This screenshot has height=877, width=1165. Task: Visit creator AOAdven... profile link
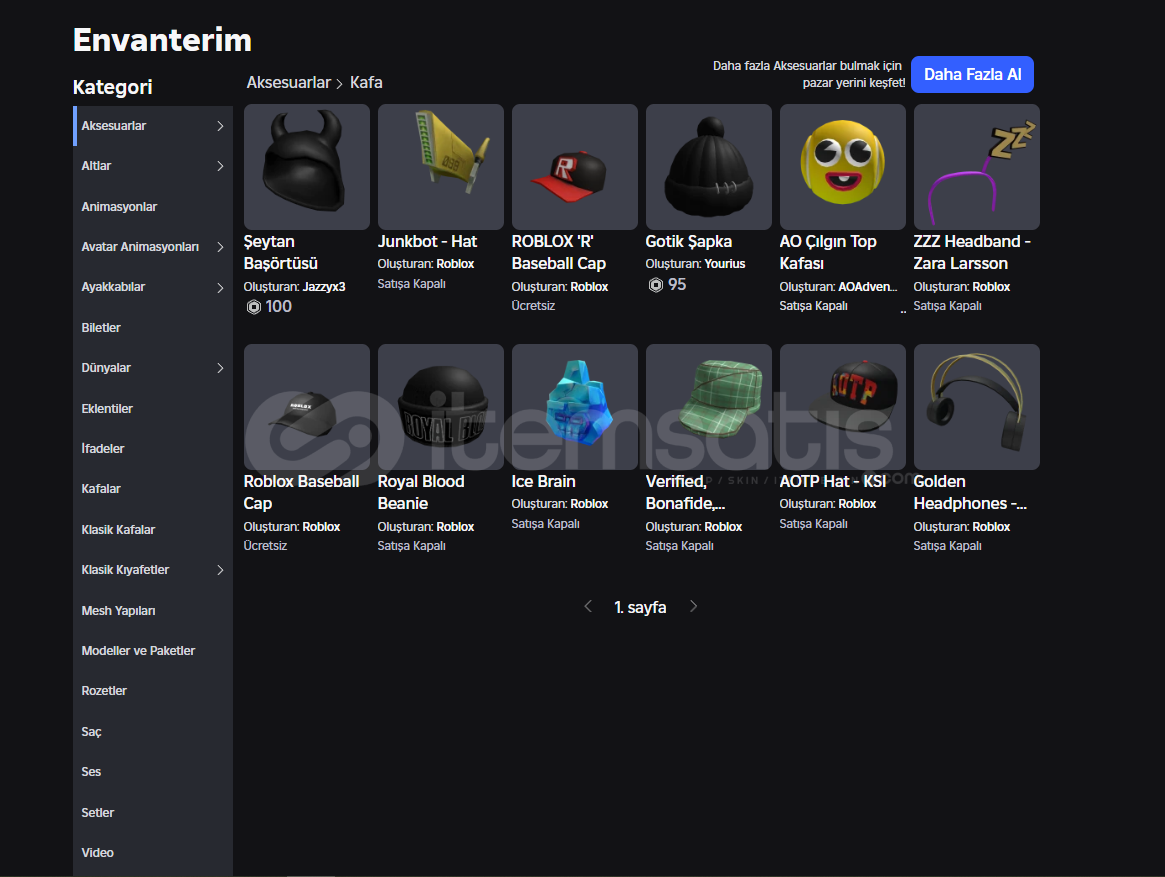coord(868,287)
